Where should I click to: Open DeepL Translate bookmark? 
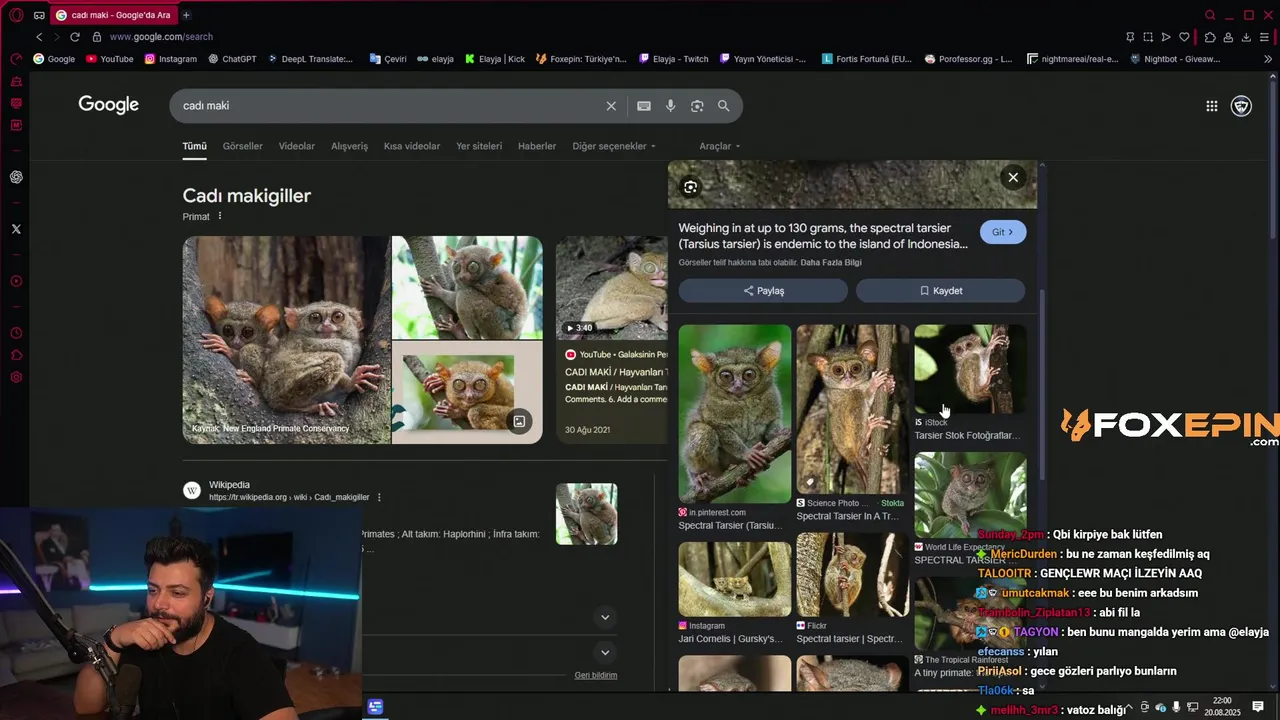[310, 59]
